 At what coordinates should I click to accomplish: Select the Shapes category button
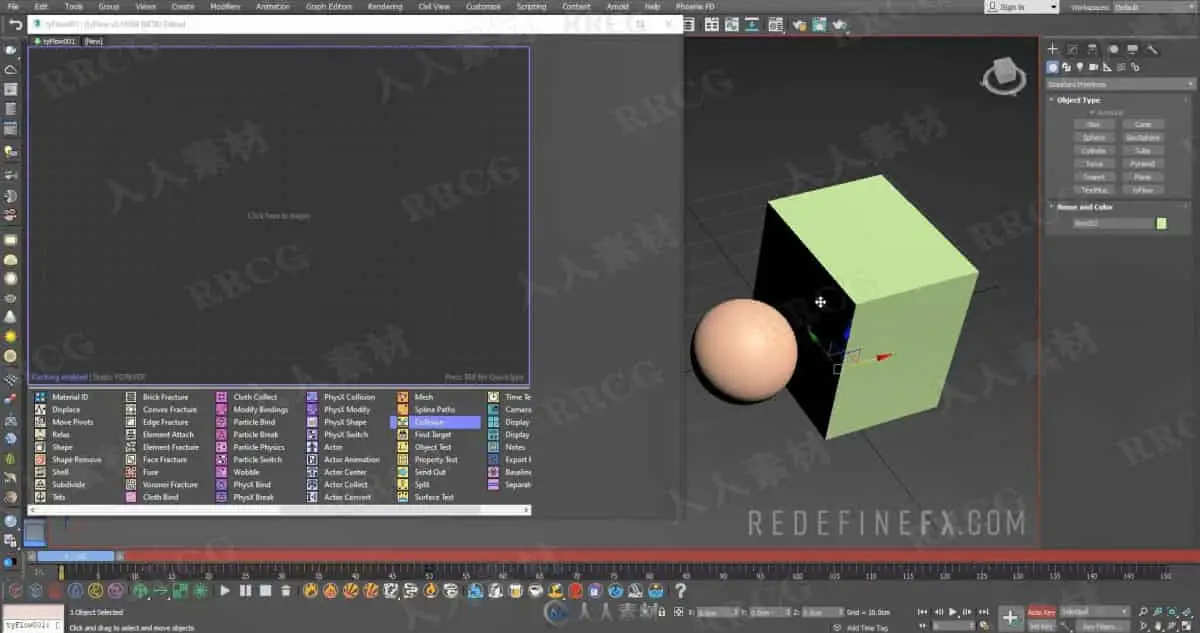1067,67
